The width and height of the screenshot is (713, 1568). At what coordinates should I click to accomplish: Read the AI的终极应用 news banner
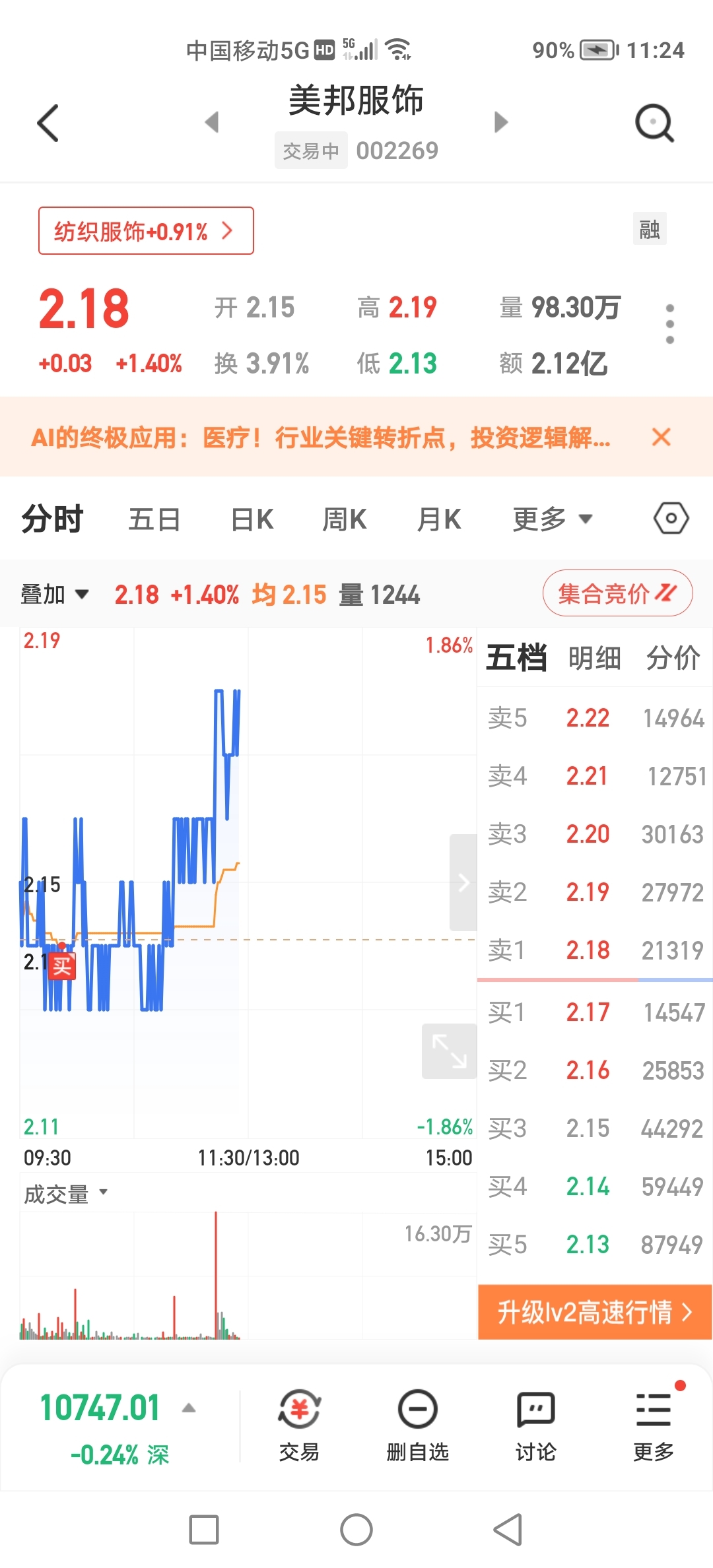(x=321, y=437)
